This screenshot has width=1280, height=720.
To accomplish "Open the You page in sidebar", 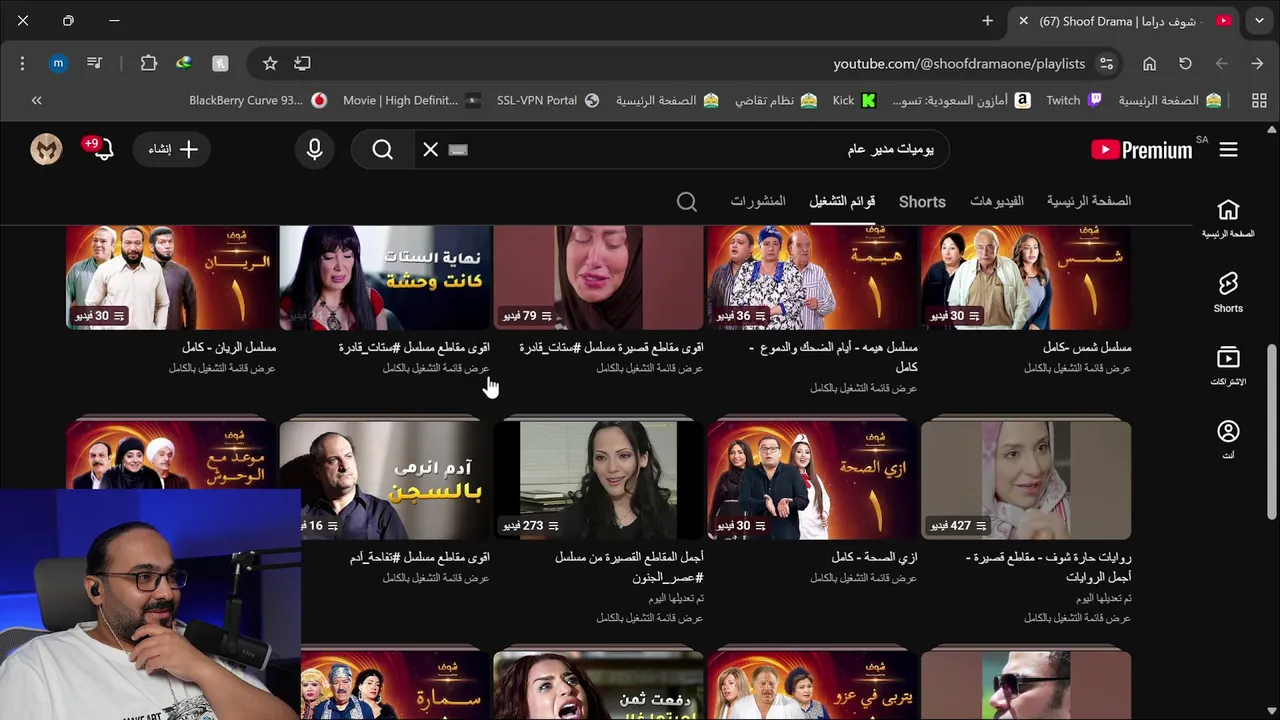I will [1228, 440].
